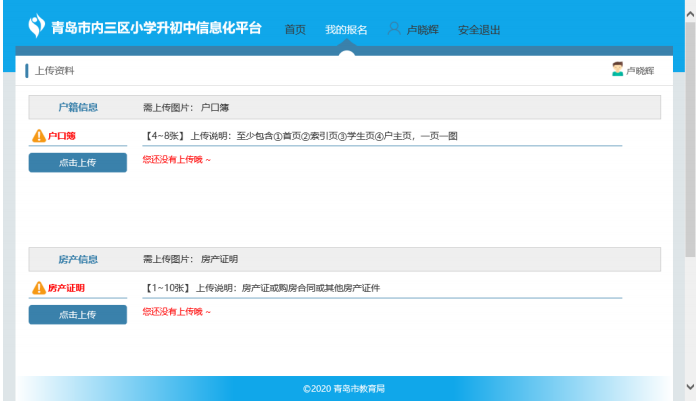Click the scrollbar down arrow
Viewport: 698px width, 403px height.
690,386
